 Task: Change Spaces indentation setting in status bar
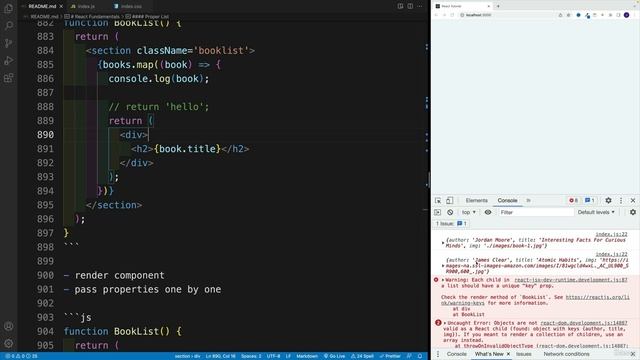point(251,356)
